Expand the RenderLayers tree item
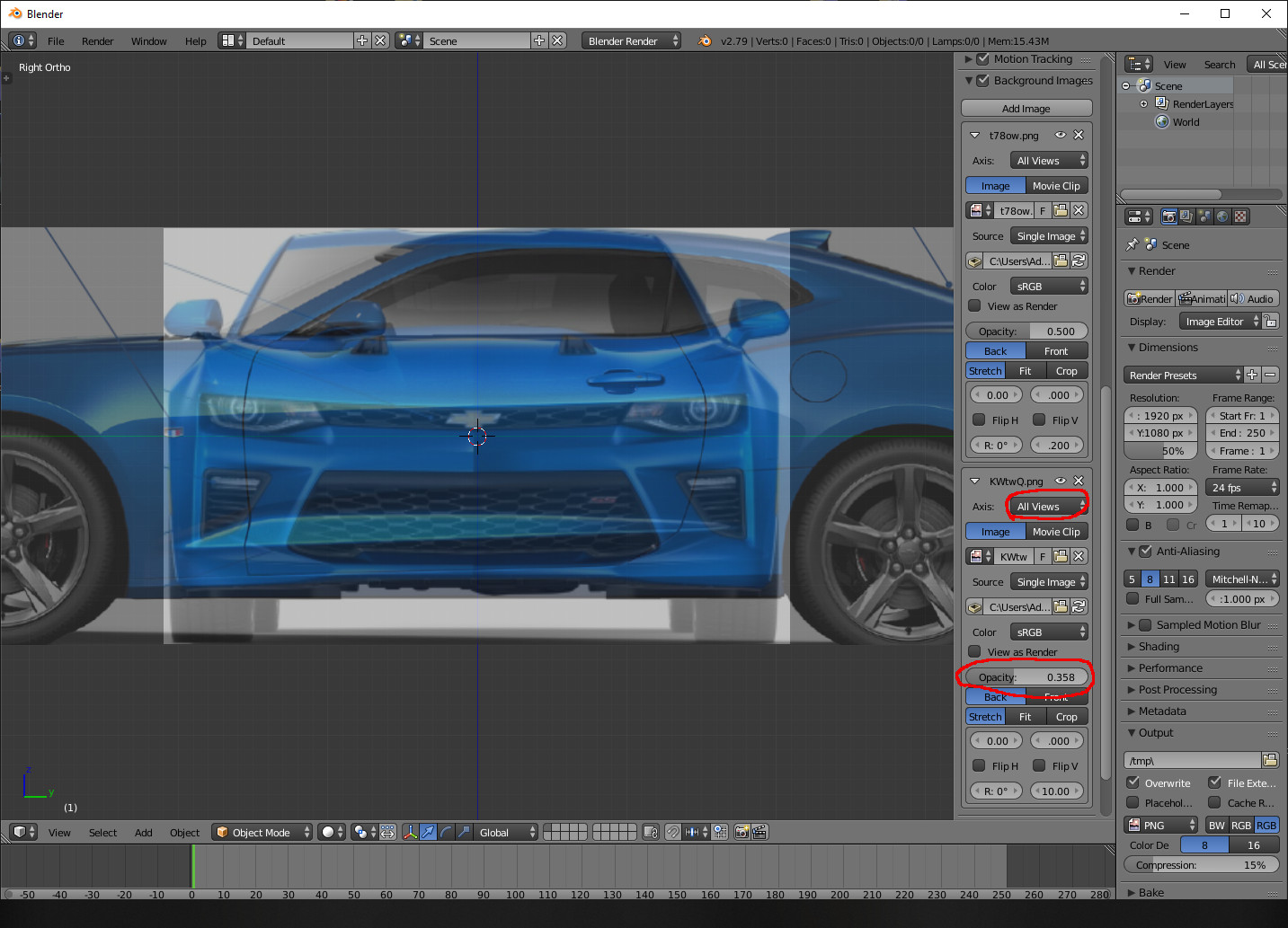The height and width of the screenshot is (928, 1288). pyautogui.click(x=1144, y=103)
